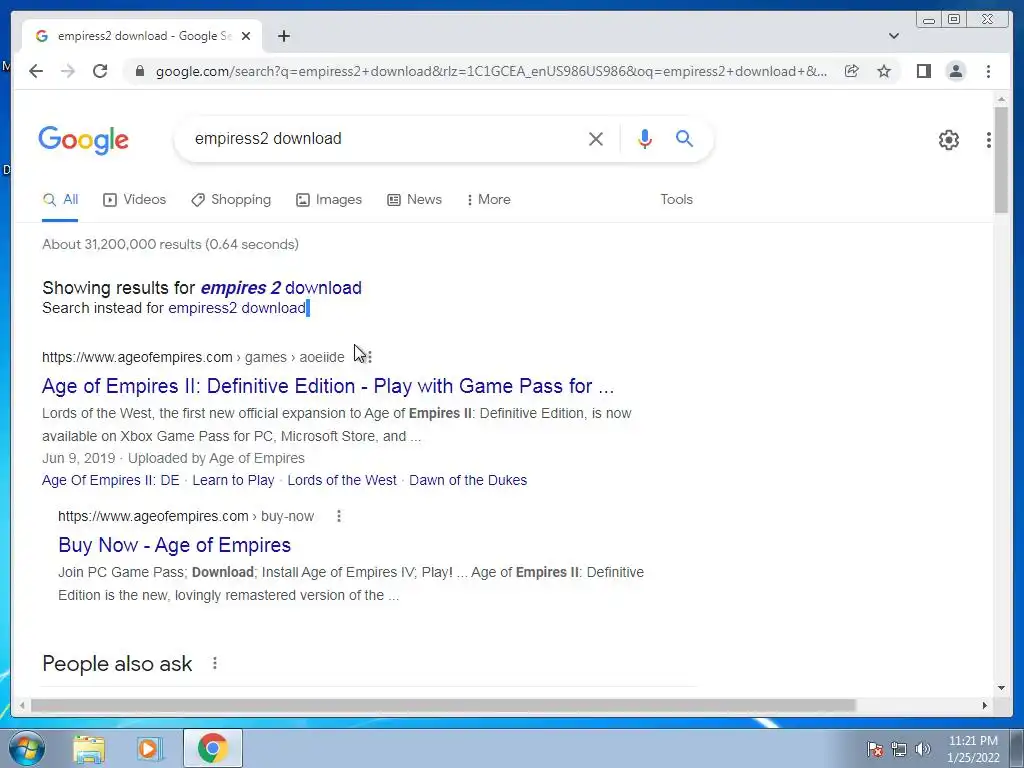Open the network tray icon
The height and width of the screenshot is (768, 1024).
(x=899, y=749)
